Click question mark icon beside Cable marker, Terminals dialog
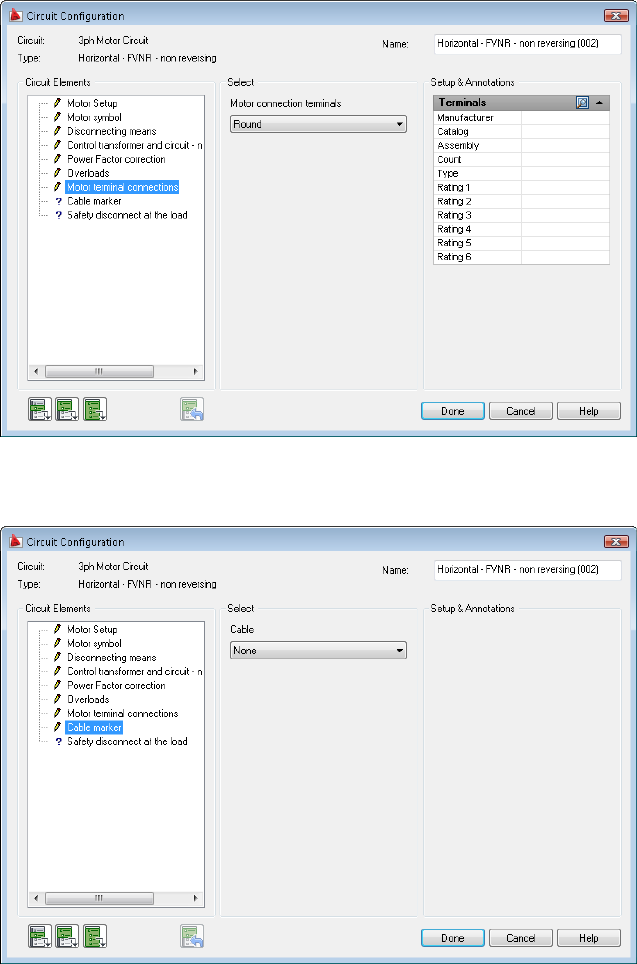Image resolution: width=637 pixels, height=964 pixels. click(58, 201)
